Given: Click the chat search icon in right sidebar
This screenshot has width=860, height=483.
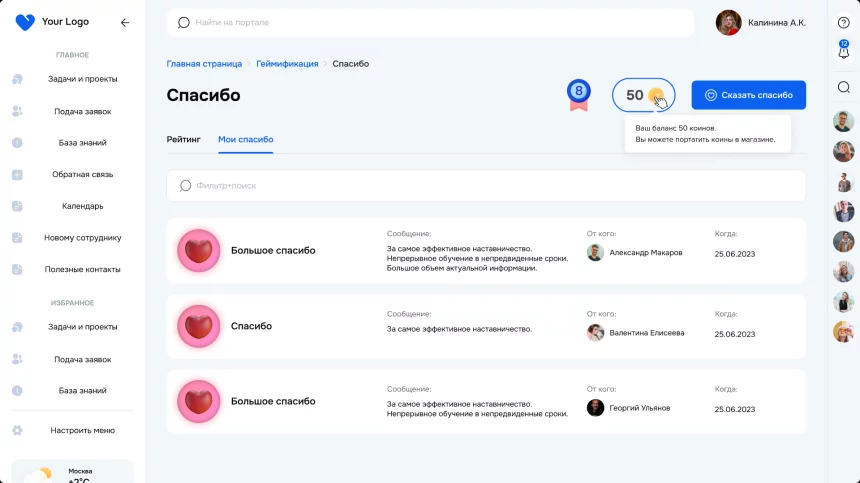Looking at the screenshot, I should point(843,87).
